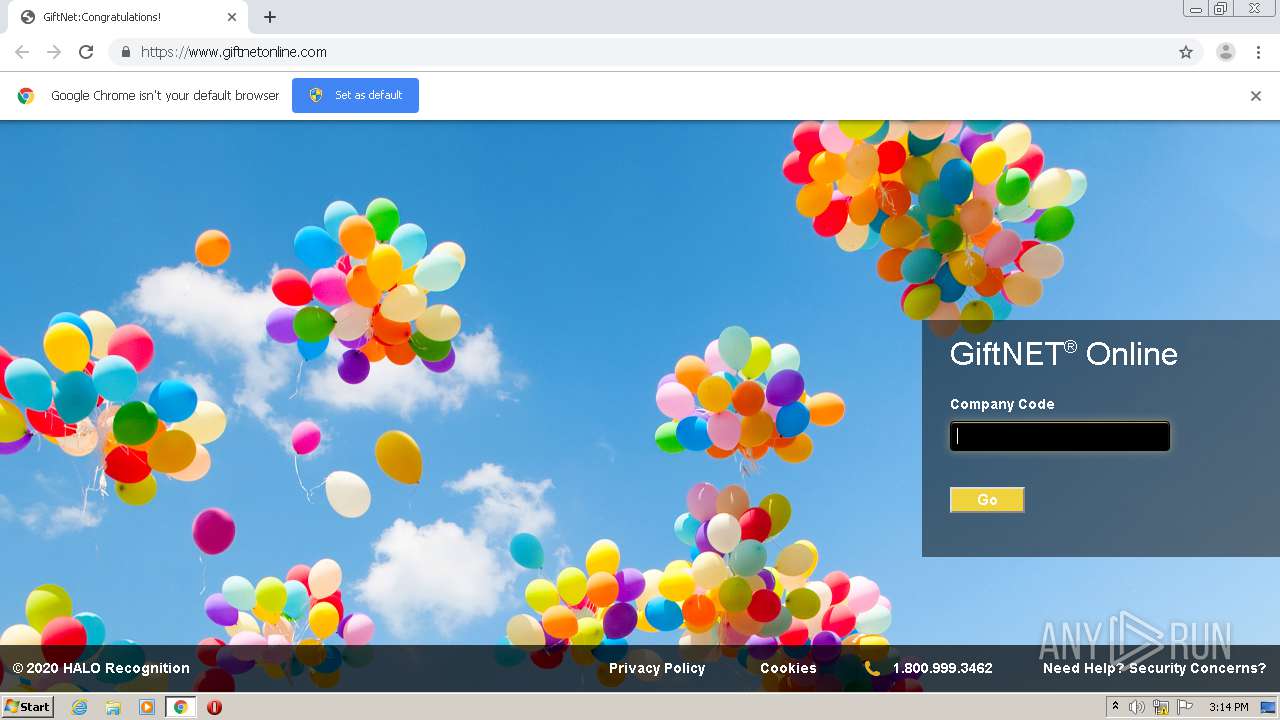Minimize the Chrome window
1280x720 pixels.
point(1195,9)
